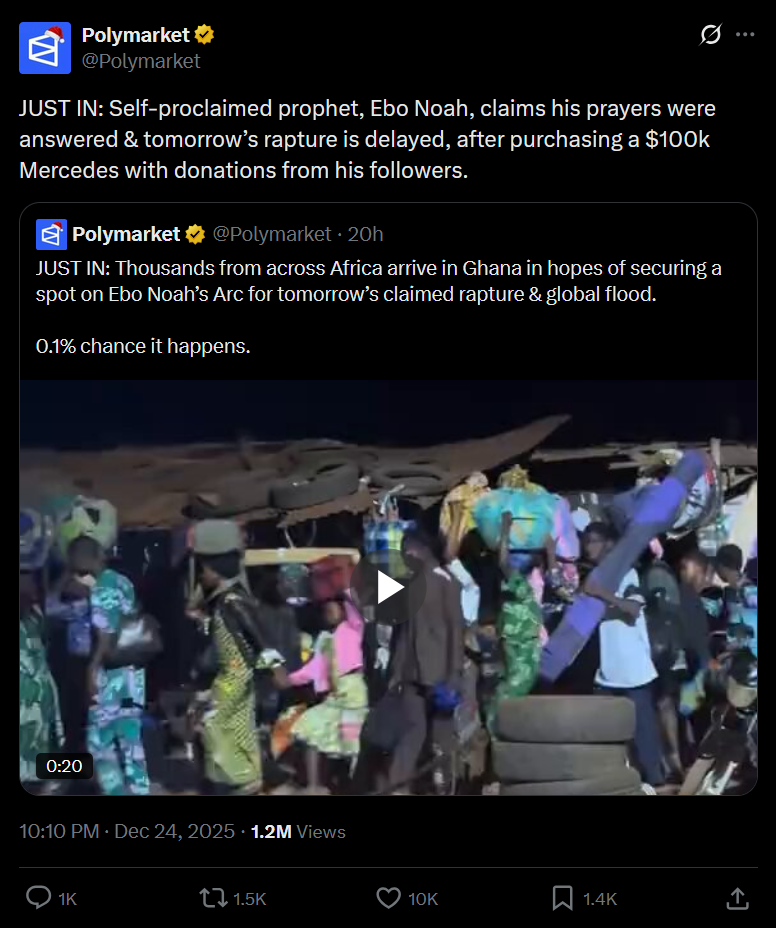Click the quoted tweet's Polymarket avatar
This screenshot has width=776, height=928.
51,234
